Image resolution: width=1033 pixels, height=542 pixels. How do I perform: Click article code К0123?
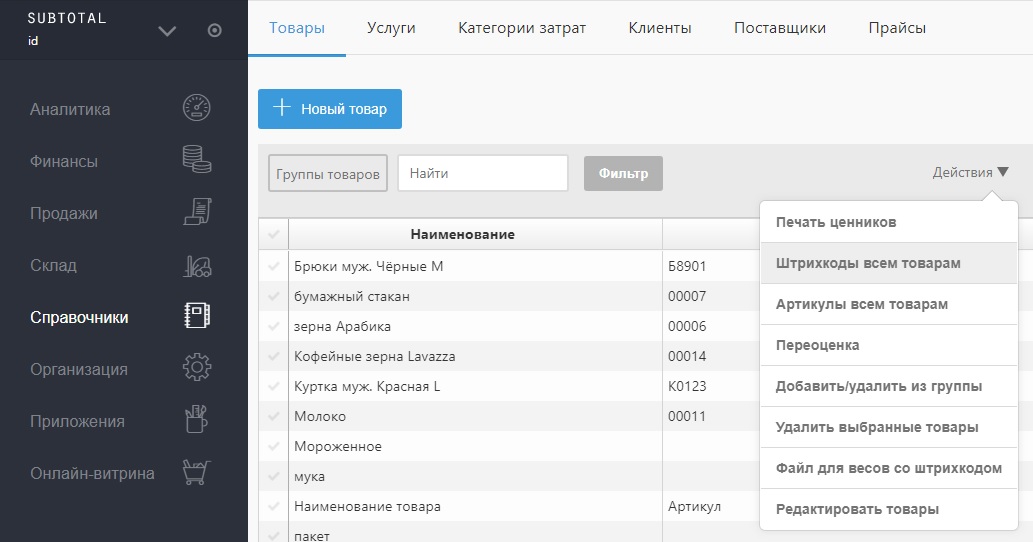click(687, 387)
